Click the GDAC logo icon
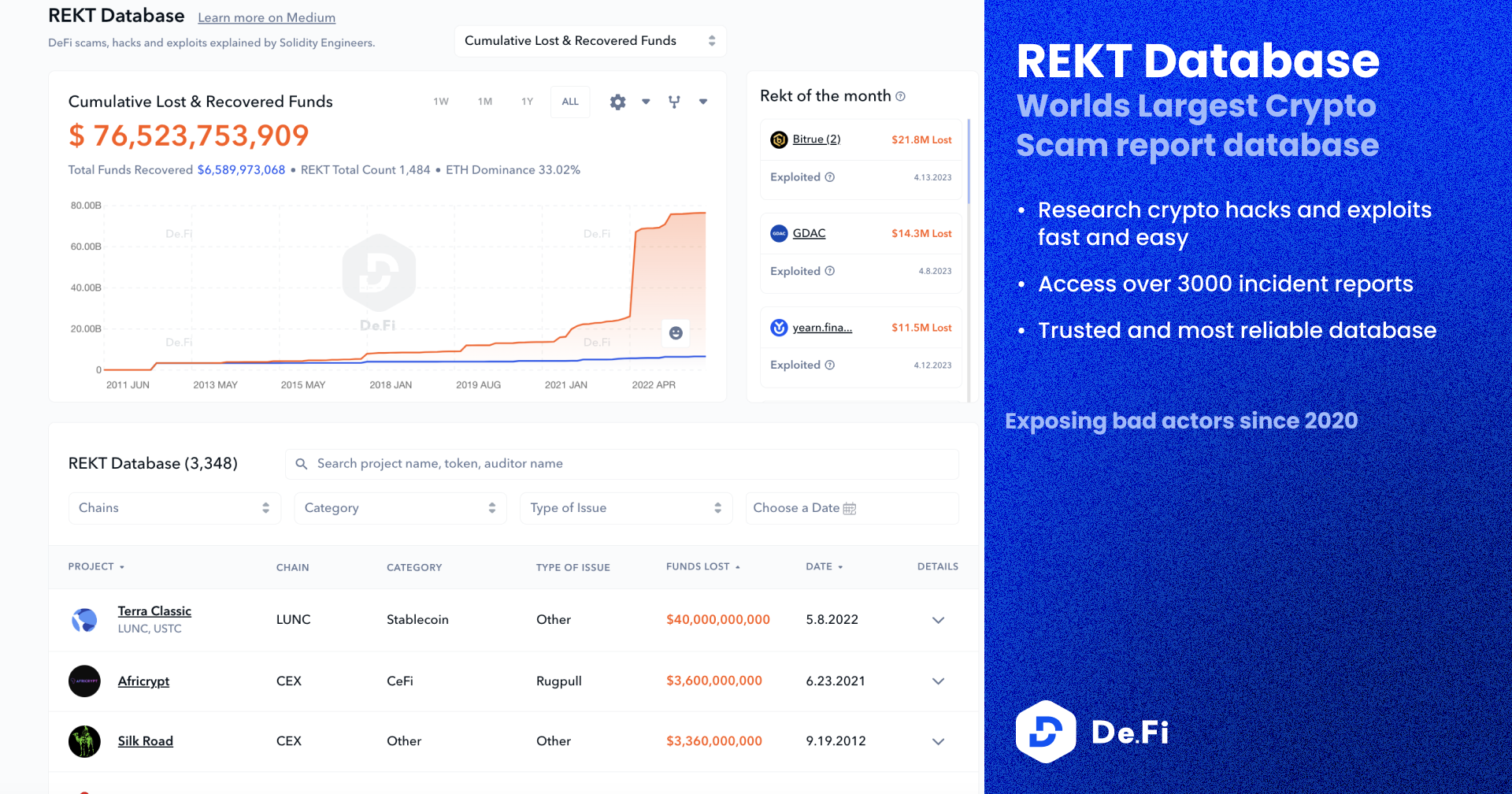Viewport: 1512px width, 794px height. pyautogui.click(x=779, y=233)
